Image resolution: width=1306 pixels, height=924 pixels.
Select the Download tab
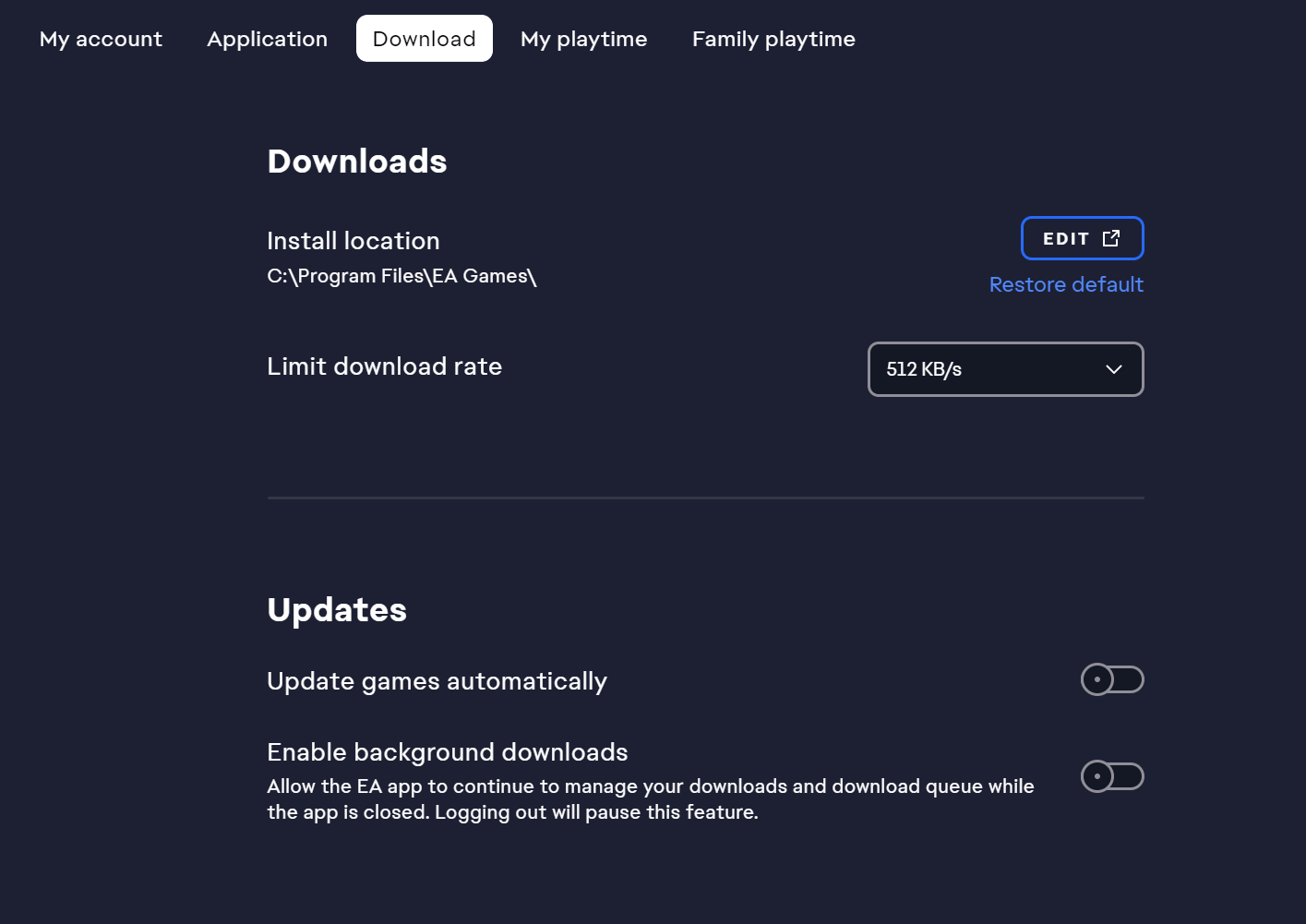tap(424, 39)
